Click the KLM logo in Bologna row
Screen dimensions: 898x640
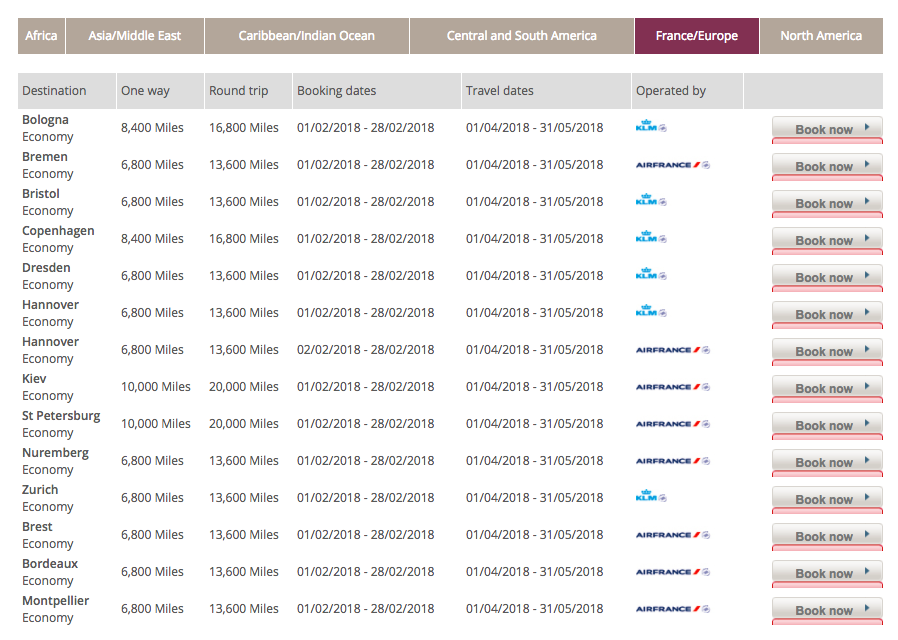651,127
